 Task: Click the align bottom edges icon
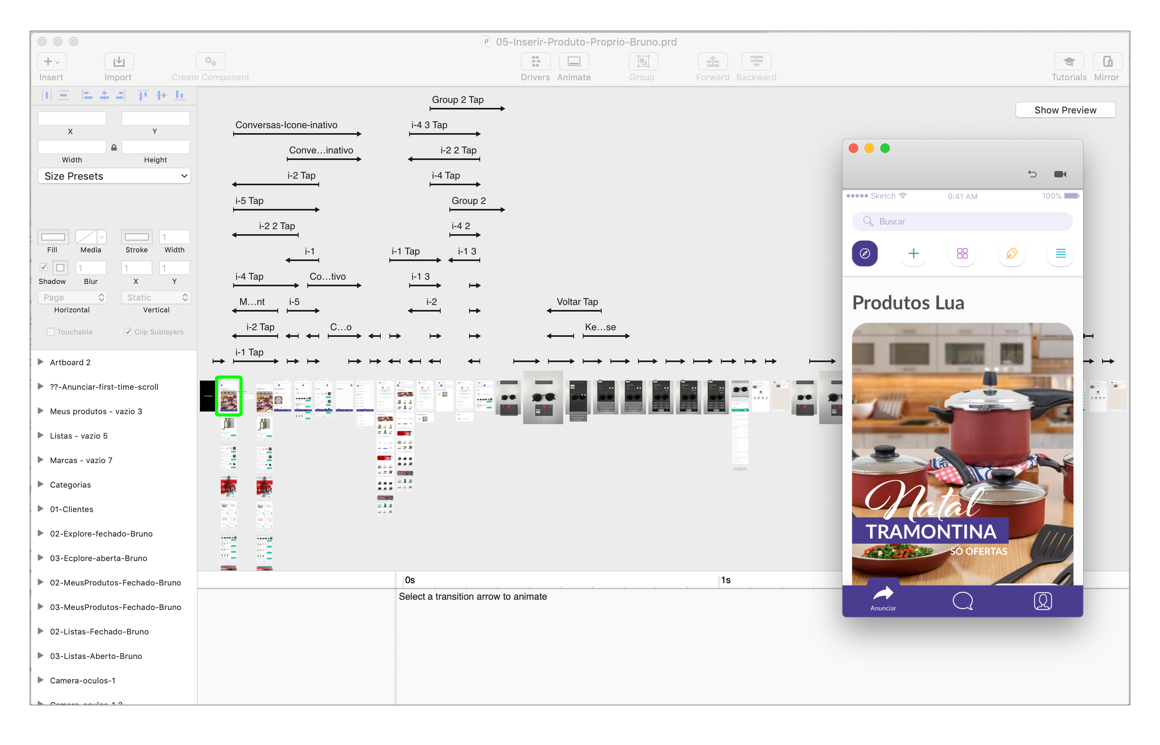[x=179, y=95]
